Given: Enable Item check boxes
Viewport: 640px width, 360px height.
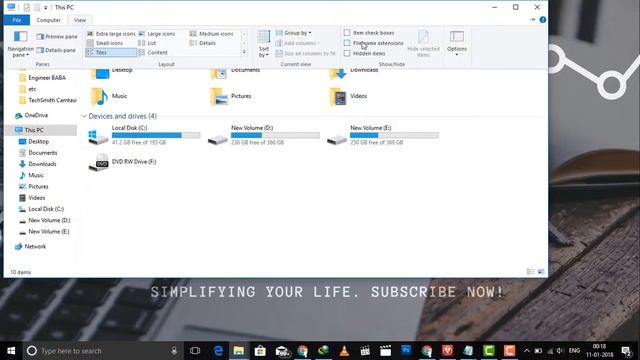Looking at the screenshot, I should click(x=347, y=33).
